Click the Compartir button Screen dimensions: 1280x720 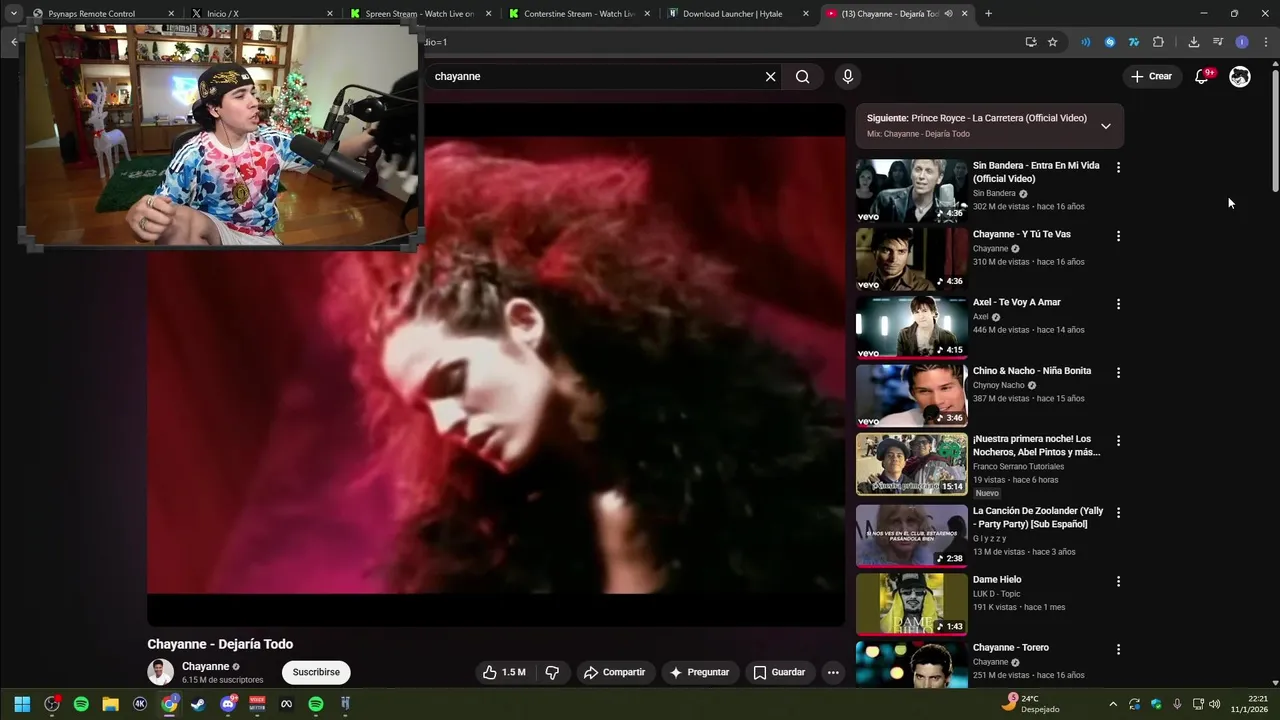click(614, 673)
